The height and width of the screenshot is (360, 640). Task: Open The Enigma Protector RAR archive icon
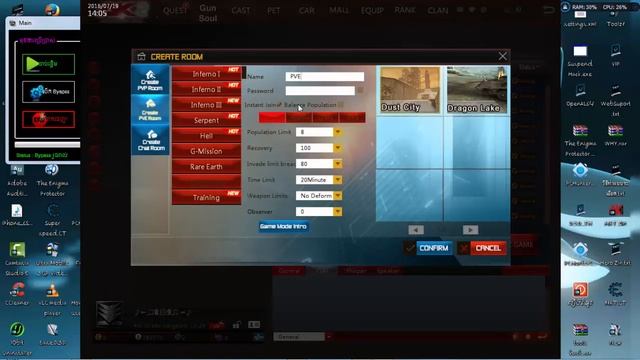580,140
